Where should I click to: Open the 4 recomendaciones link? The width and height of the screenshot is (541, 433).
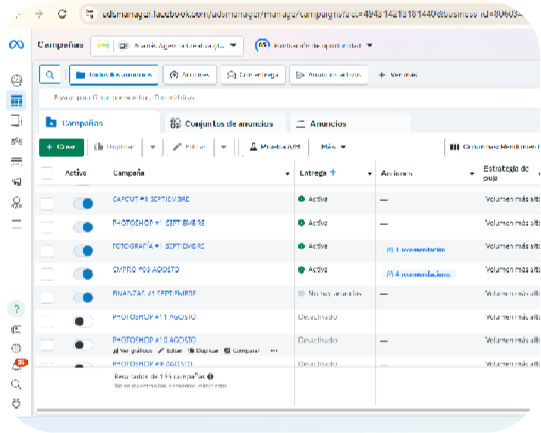419,274
